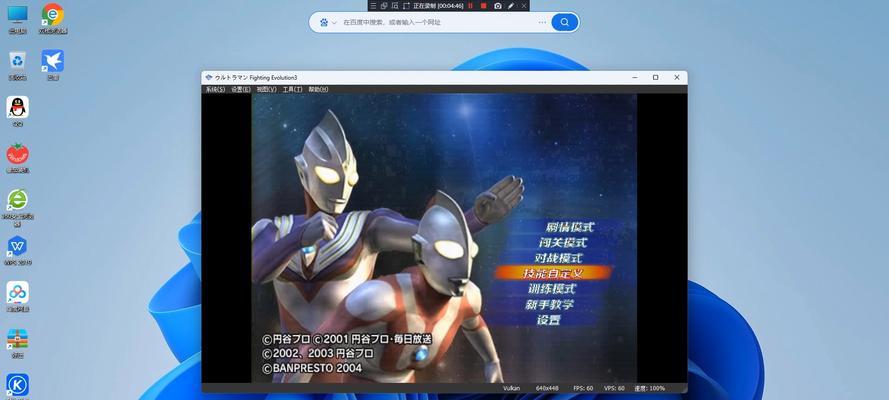Screen dimensions: 889x400
Task: Focus the Baidu search input field
Action: (437, 22)
